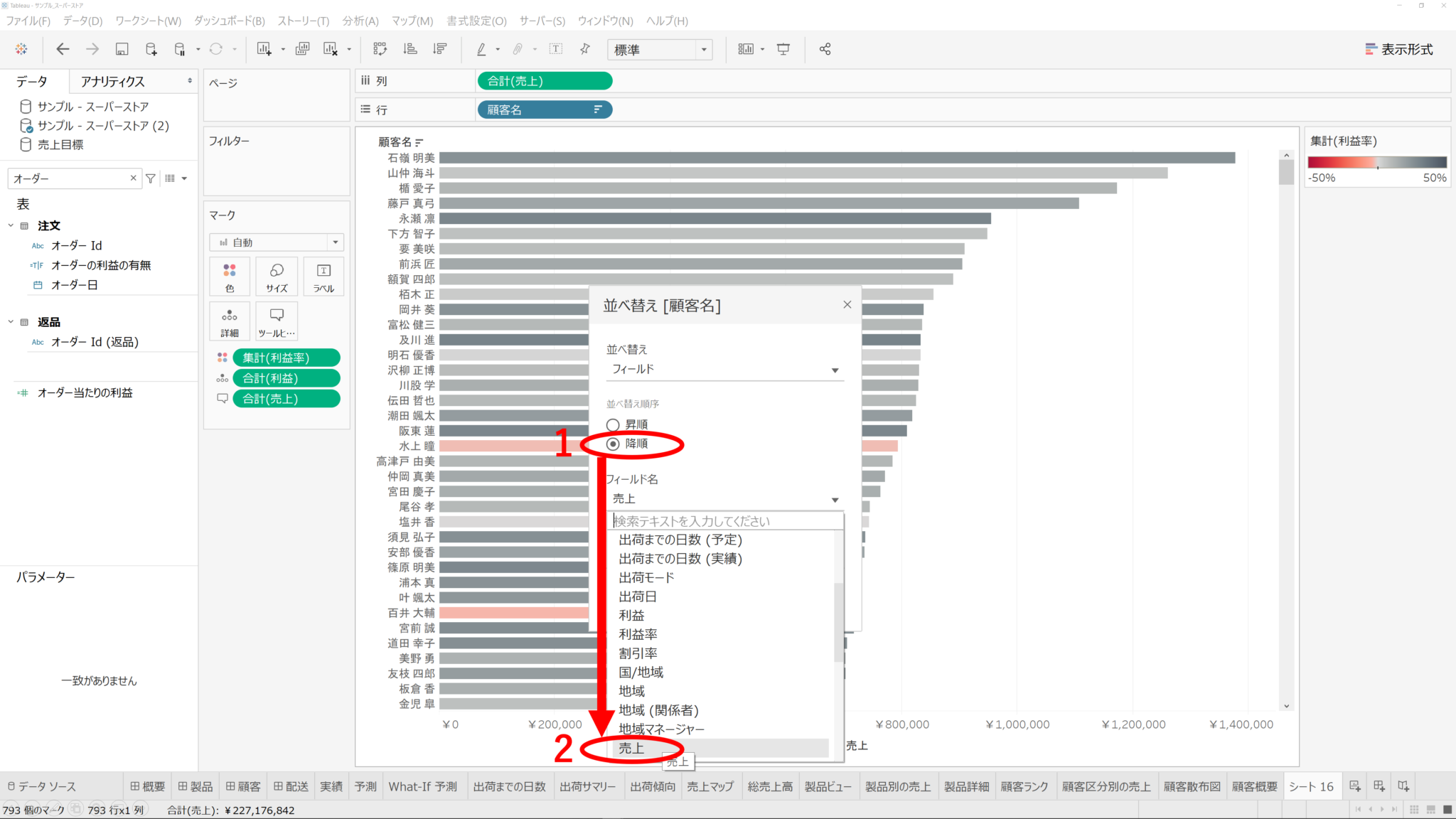The height and width of the screenshot is (819, 1456).
Task: Click the swap rows and columns icon
Action: 380,49
